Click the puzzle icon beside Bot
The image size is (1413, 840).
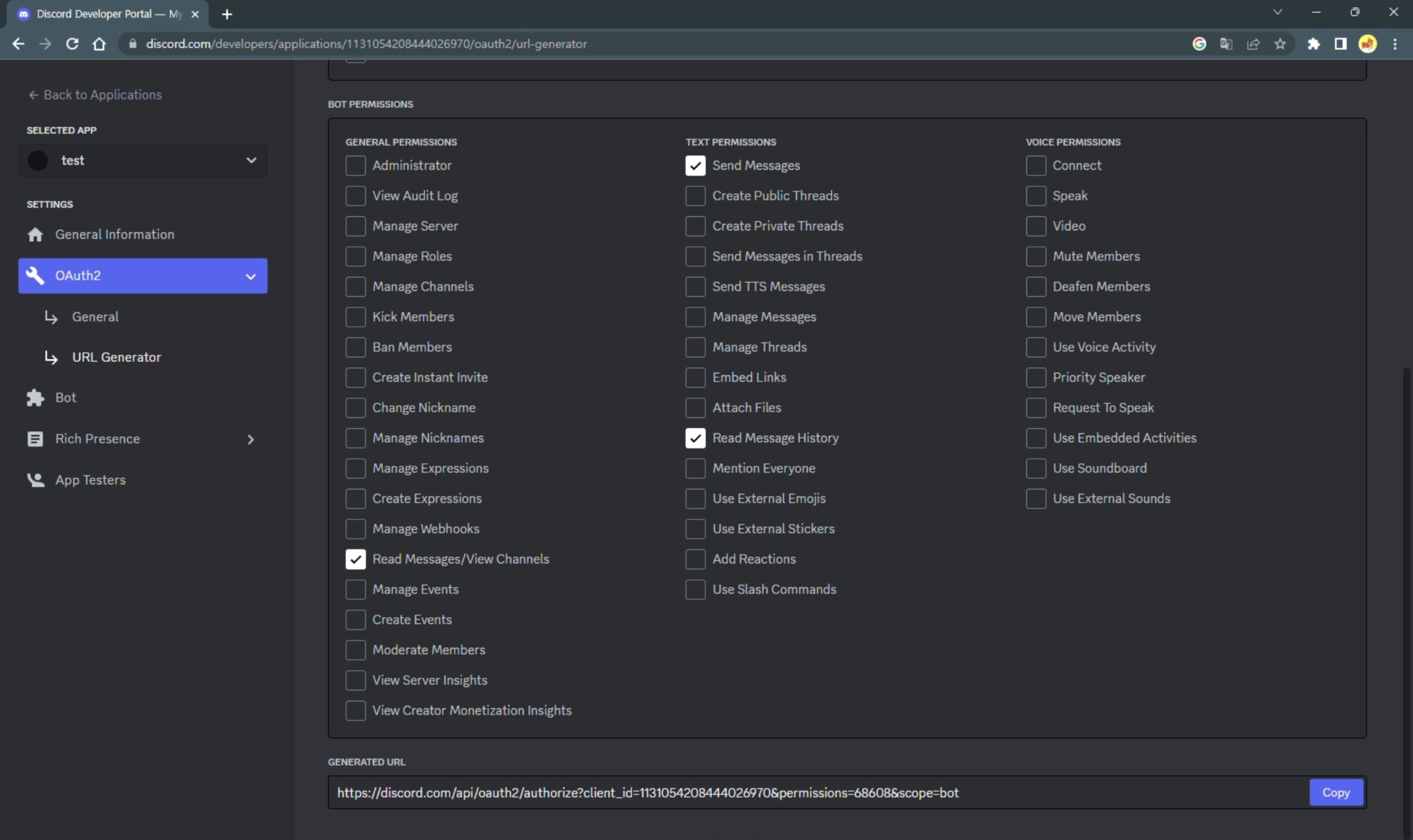click(x=35, y=398)
